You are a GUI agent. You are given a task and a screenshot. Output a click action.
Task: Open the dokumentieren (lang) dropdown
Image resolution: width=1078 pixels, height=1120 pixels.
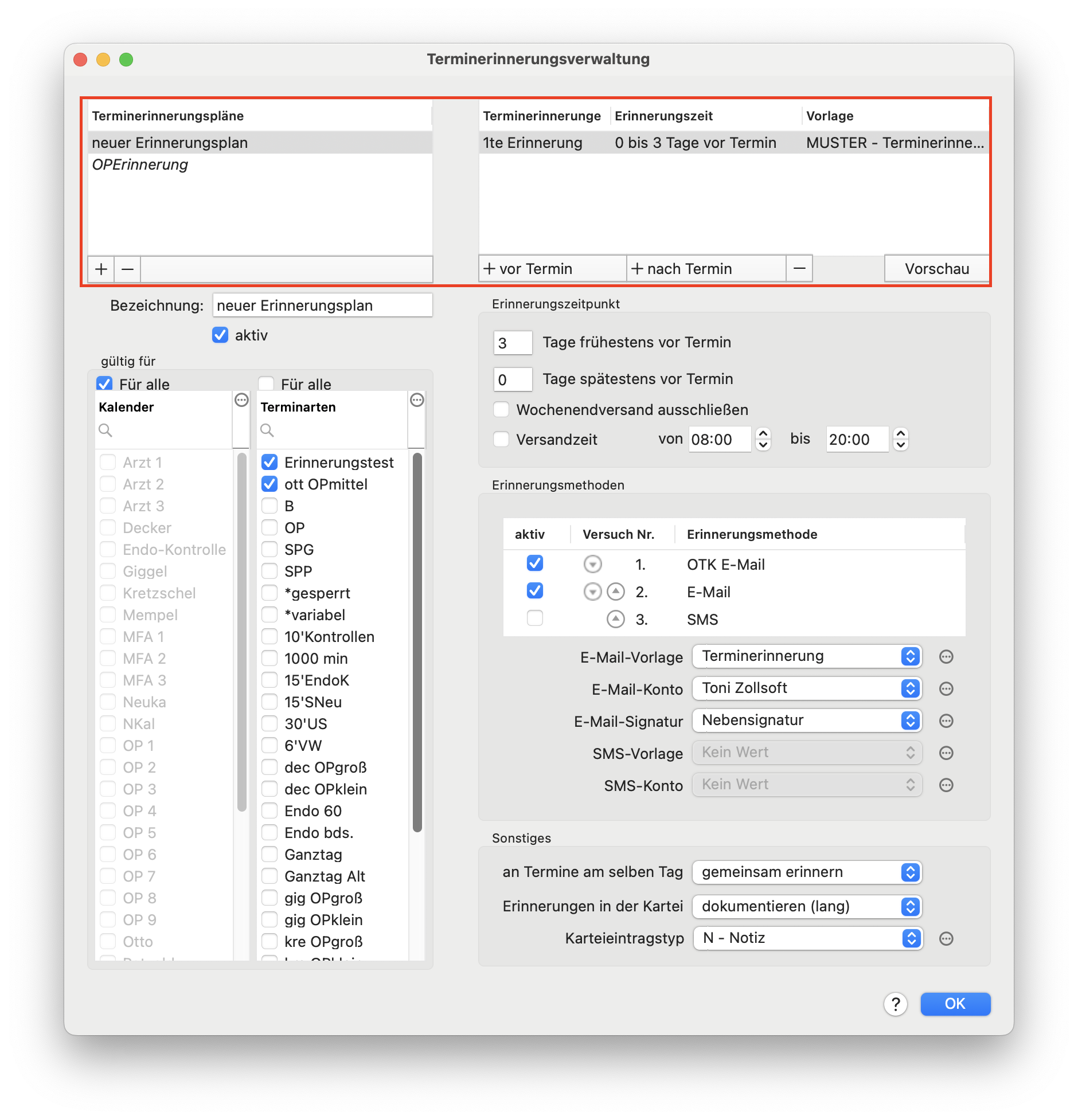pos(807,906)
